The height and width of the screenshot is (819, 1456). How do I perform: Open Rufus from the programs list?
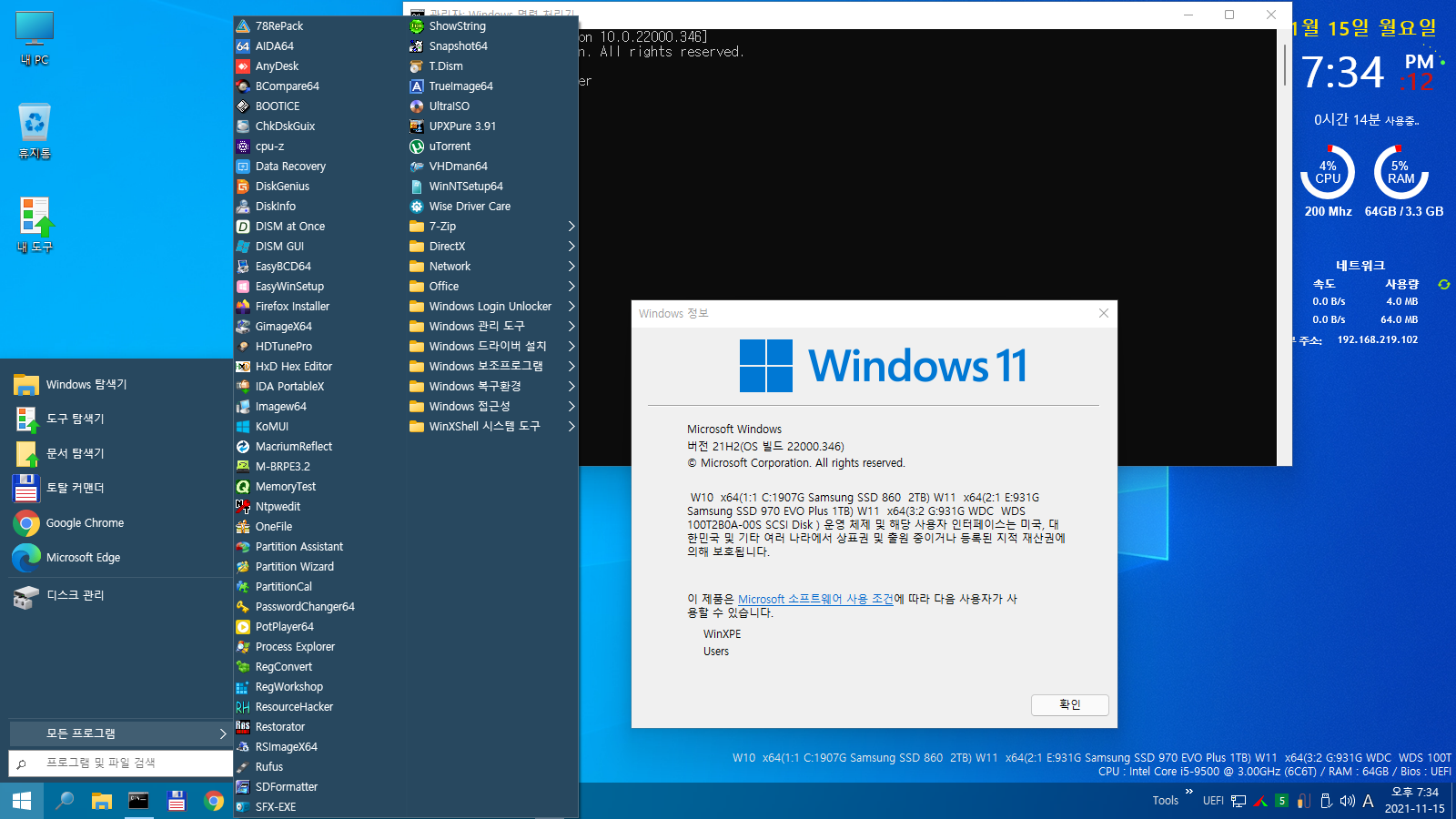(268, 767)
